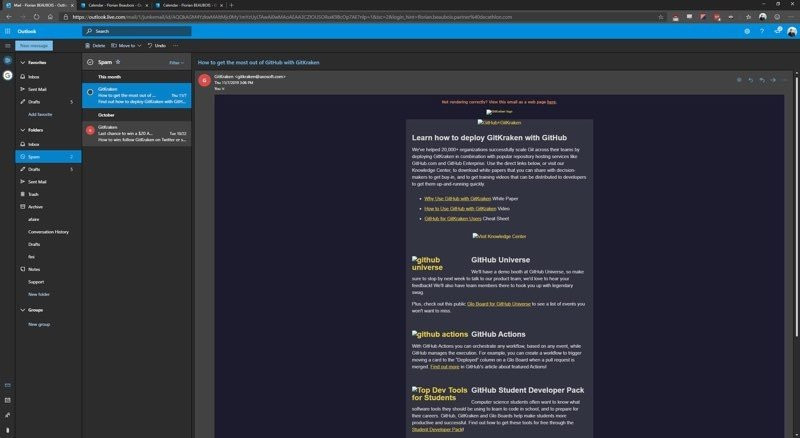Image resolution: width=800 pixels, height=438 pixels.
Task: Toggle the hamburger navigation pane button
Action: tap(8, 46)
